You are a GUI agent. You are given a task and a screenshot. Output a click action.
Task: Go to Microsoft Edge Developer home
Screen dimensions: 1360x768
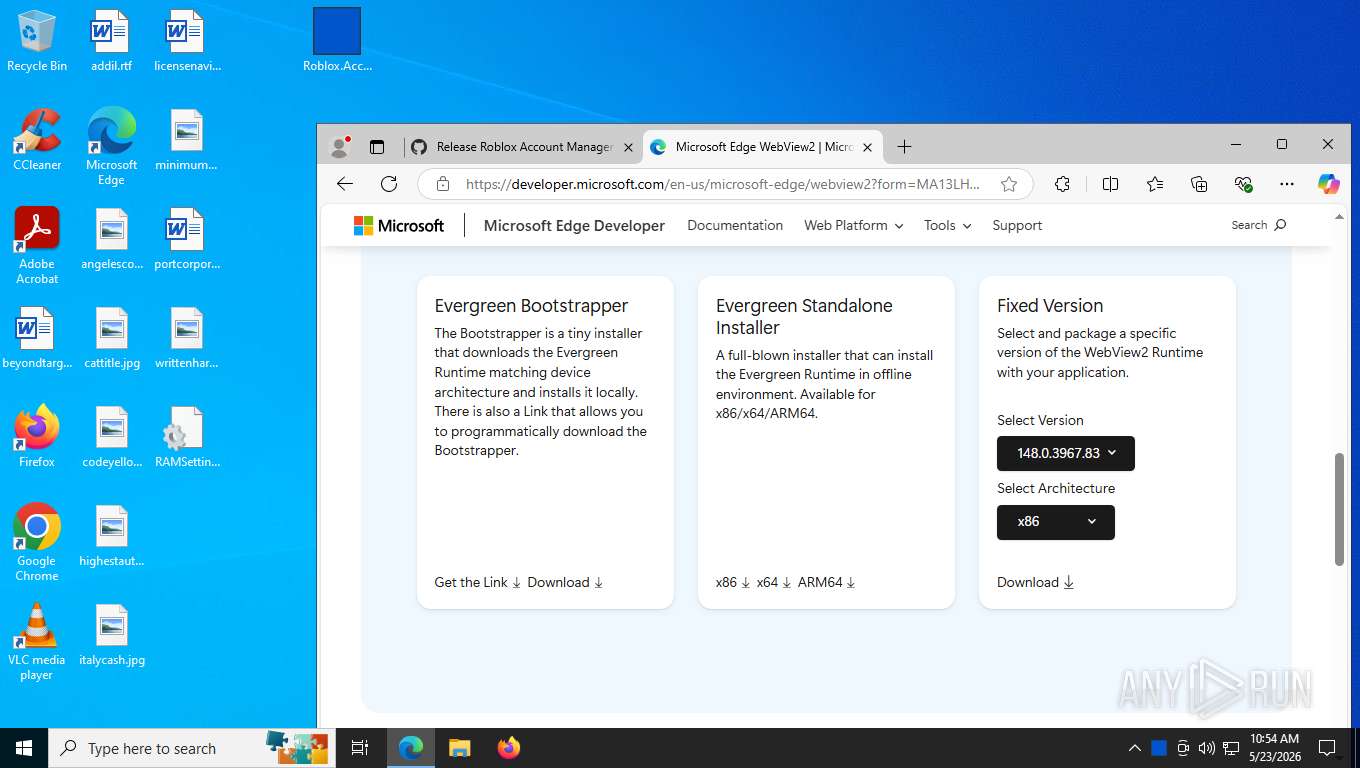coord(574,226)
